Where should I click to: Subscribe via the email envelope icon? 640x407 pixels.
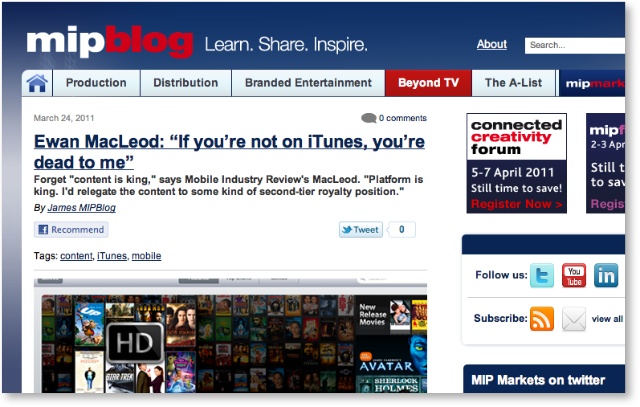click(573, 319)
